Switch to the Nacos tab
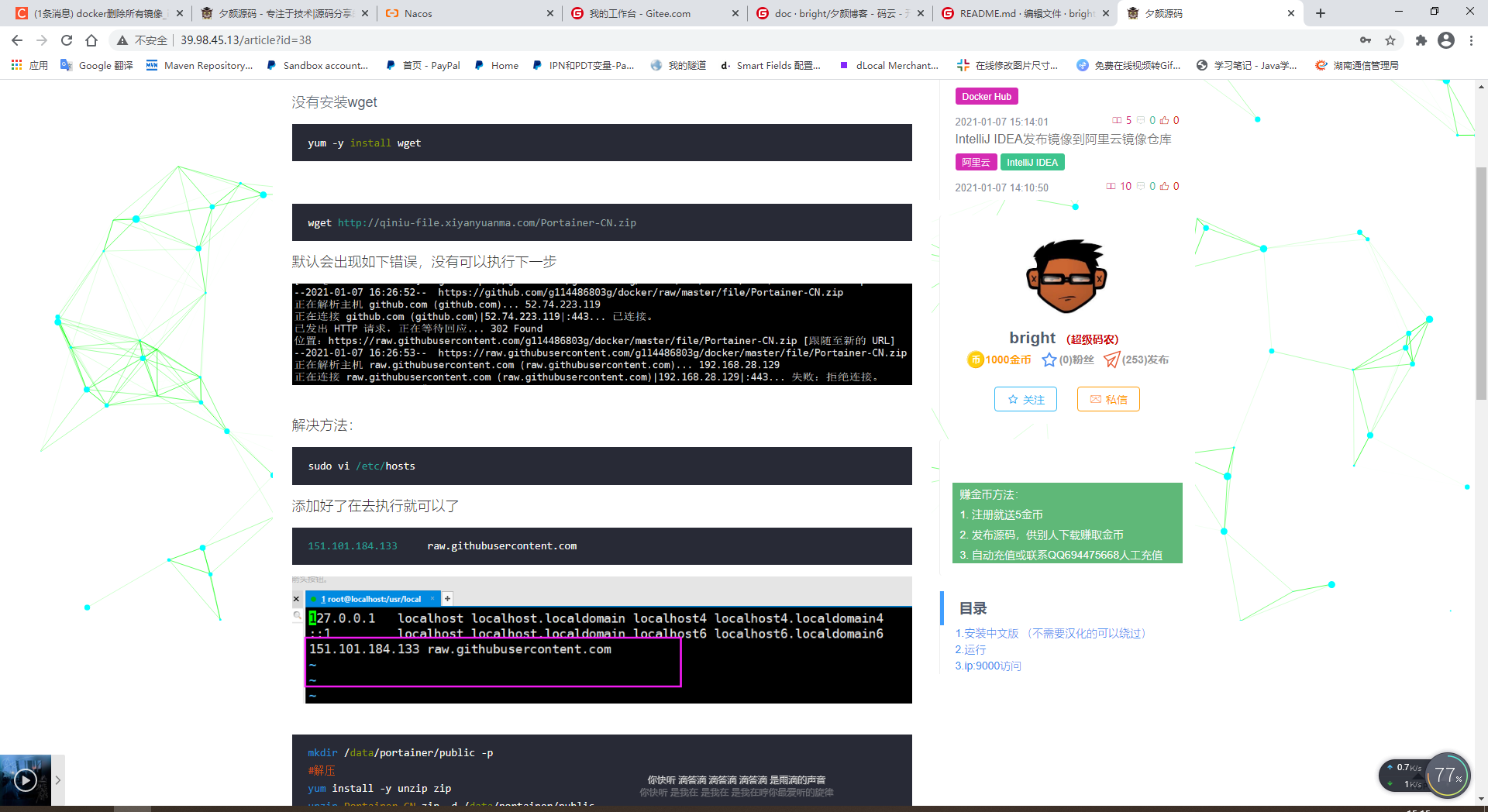1488x812 pixels. click(x=468, y=13)
